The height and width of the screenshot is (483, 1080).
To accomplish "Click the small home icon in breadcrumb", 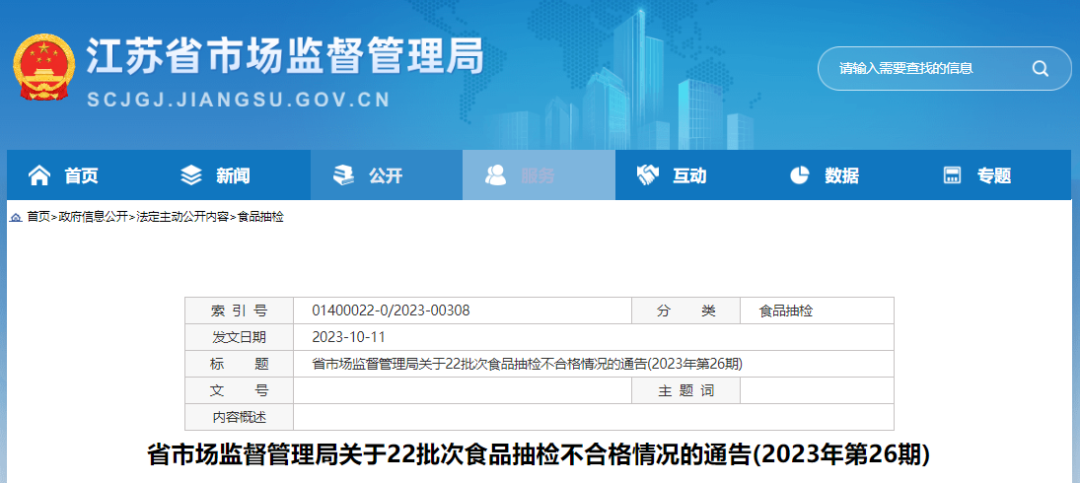I will click(x=16, y=217).
